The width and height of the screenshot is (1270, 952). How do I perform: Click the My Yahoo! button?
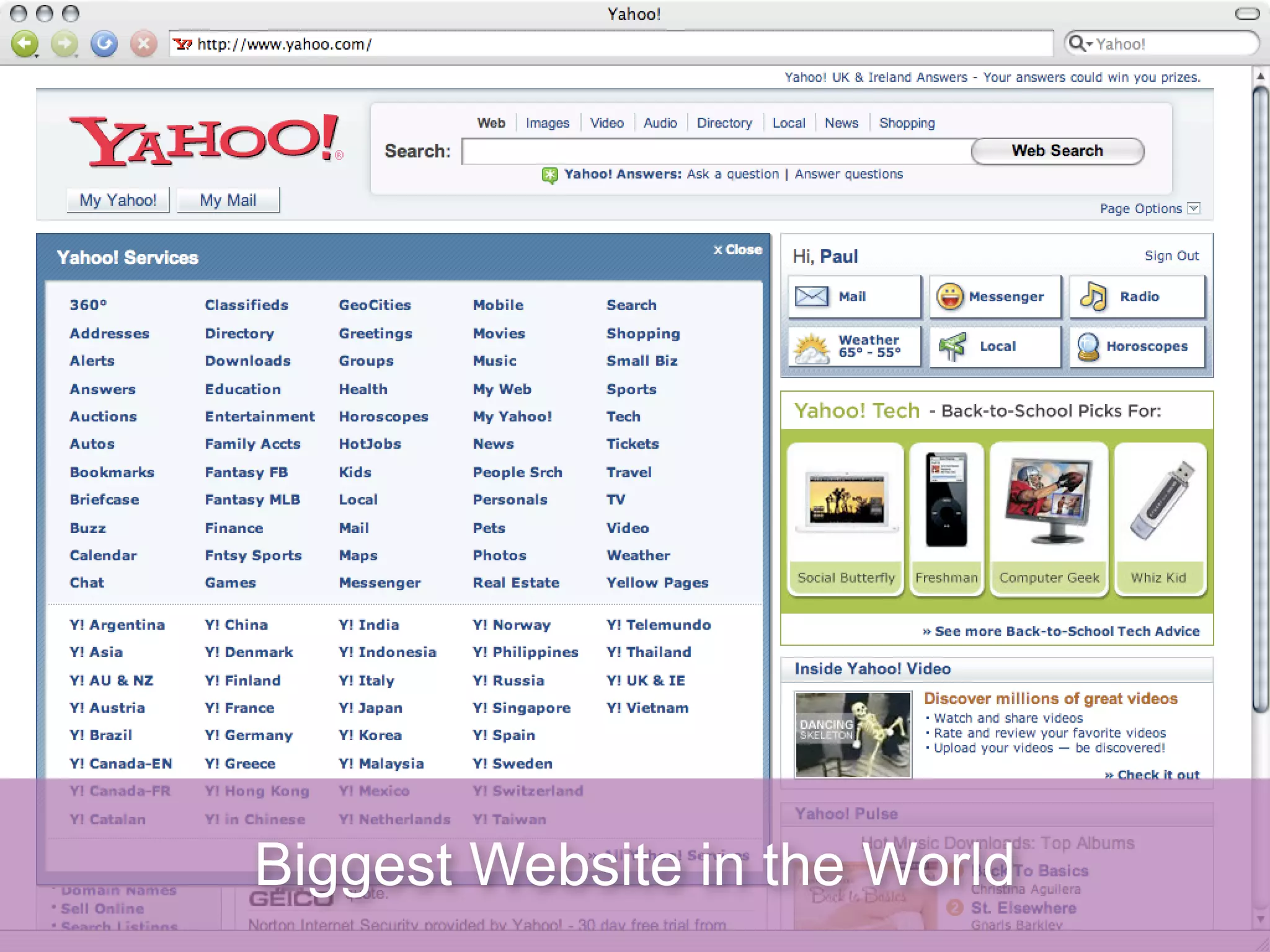coord(118,200)
